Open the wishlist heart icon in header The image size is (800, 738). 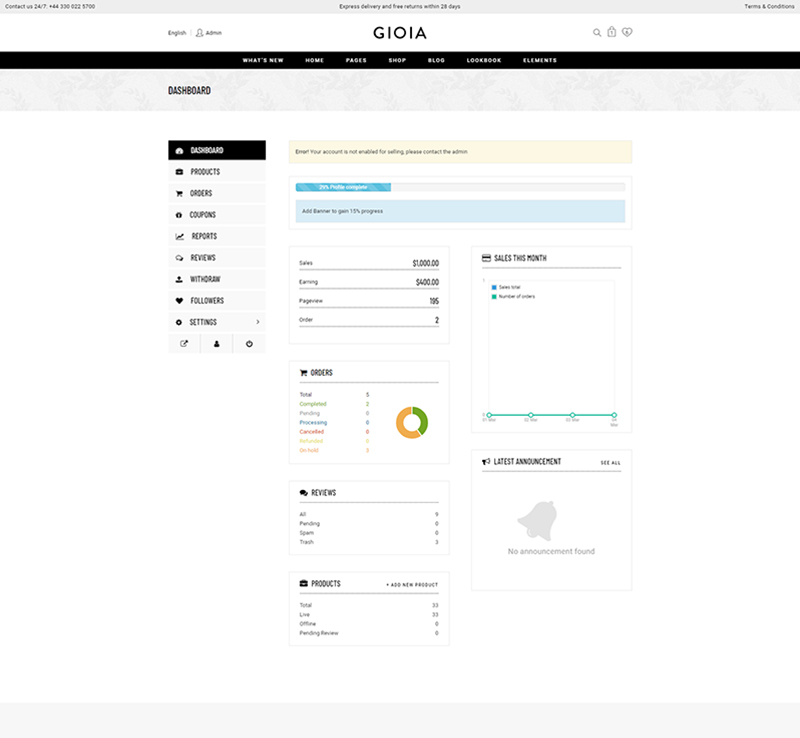627,33
